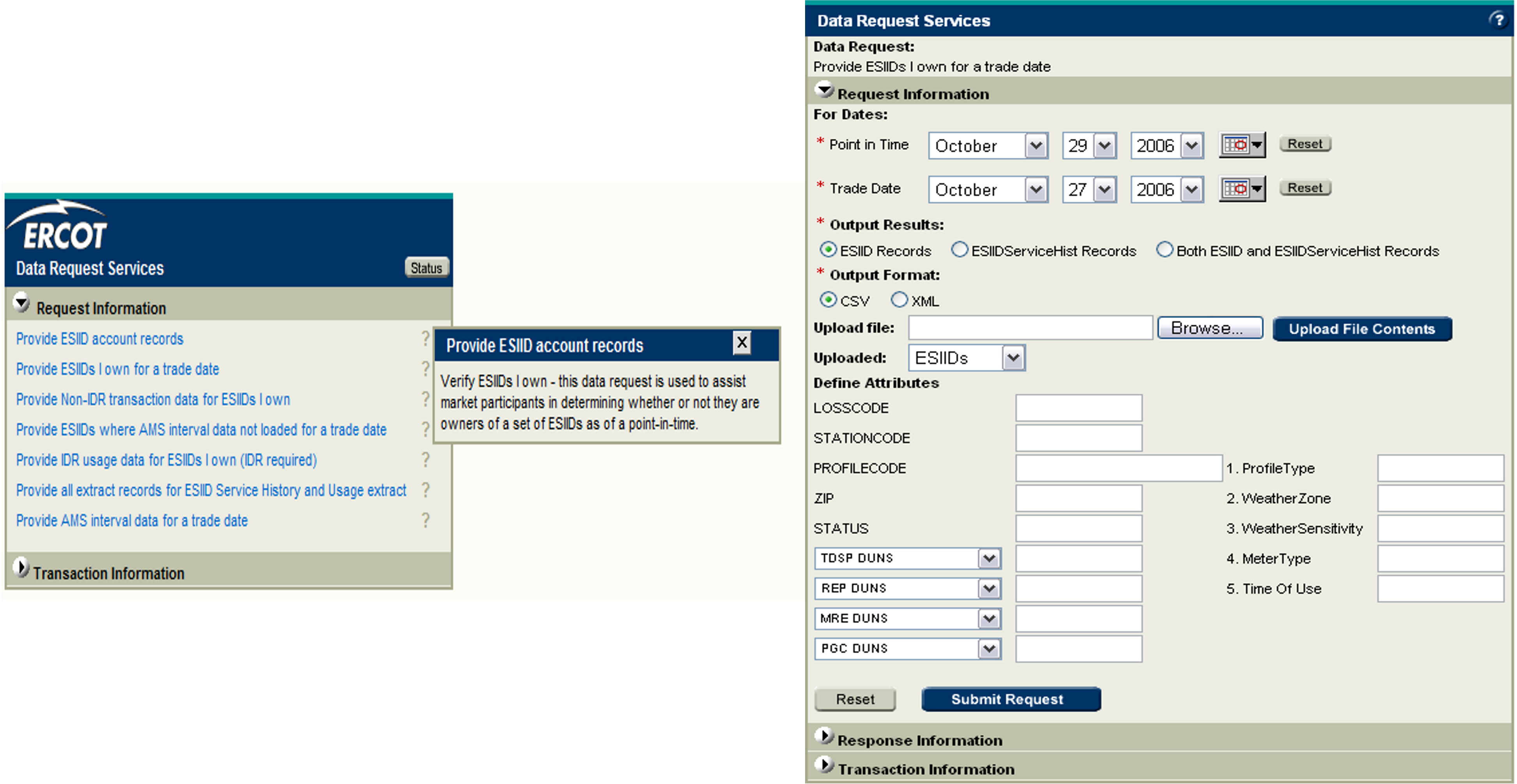Screen dimensions: 1517x784
Task: Focus the STATUS input field
Action: 1079,528
